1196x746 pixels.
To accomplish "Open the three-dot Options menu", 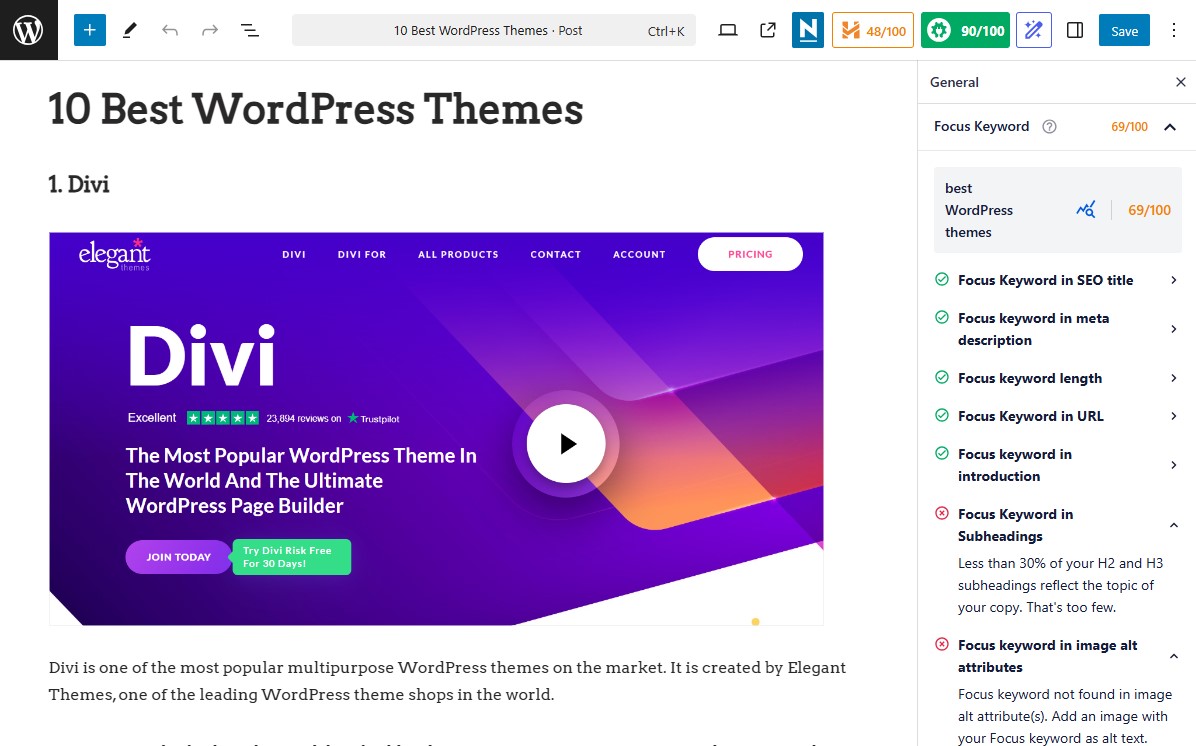I will (1173, 31).
